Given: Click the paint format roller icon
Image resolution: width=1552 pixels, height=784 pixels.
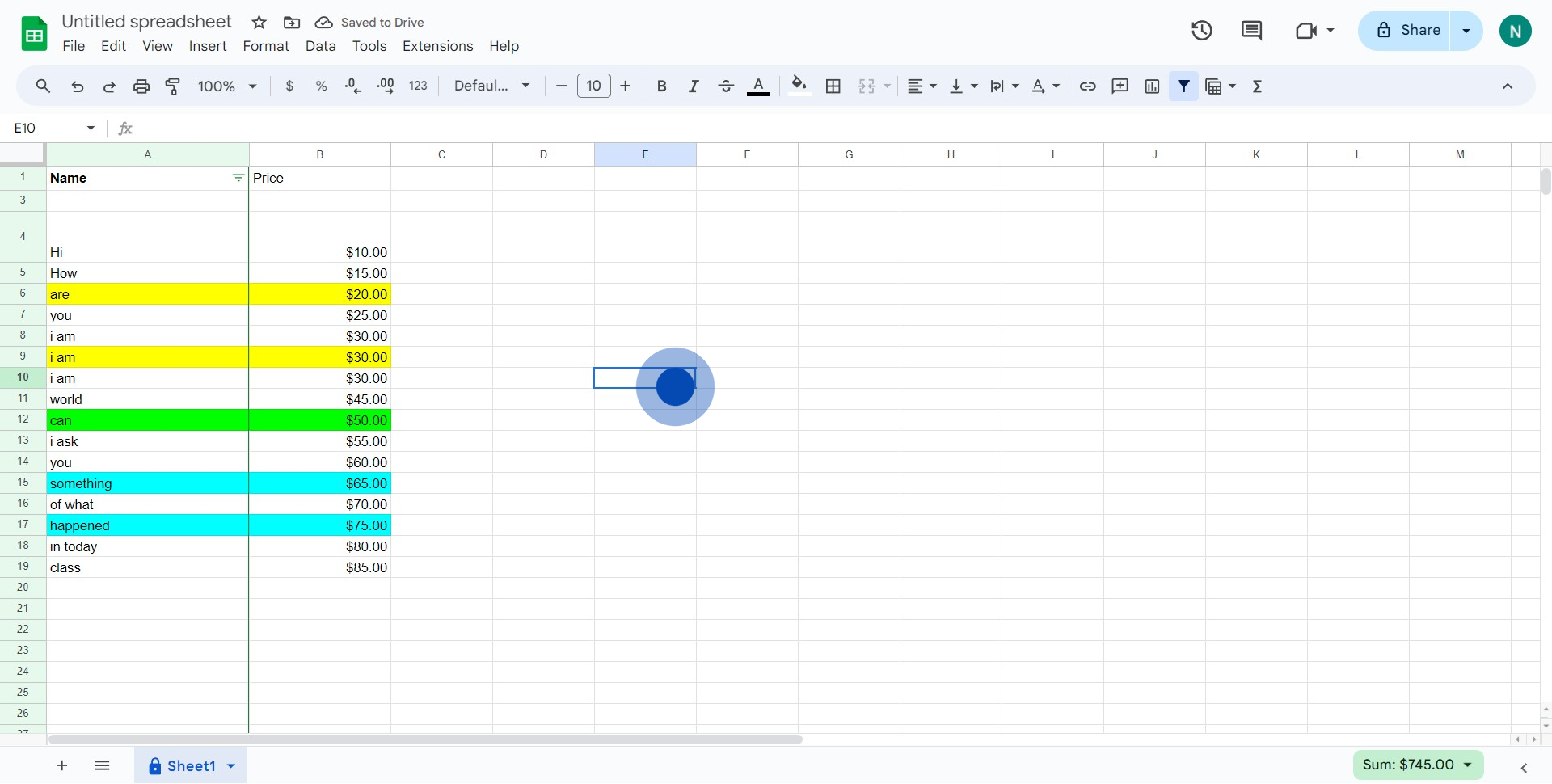Looking at the screenshot, I should pos(173,86).
